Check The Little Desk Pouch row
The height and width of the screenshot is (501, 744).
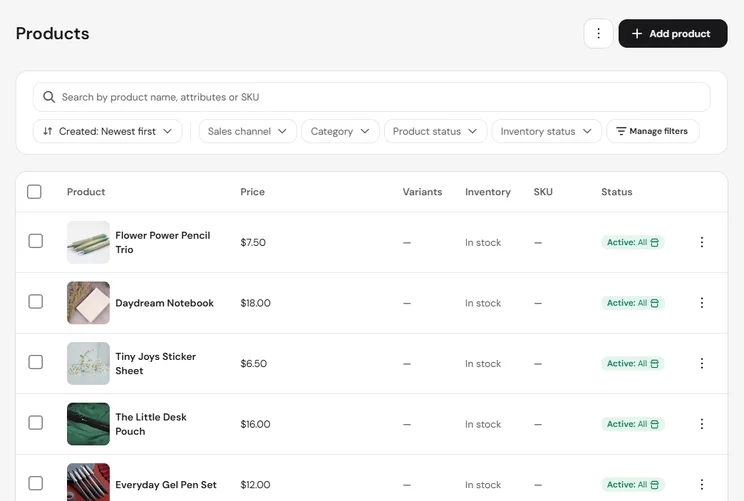(x=36, y=423)
